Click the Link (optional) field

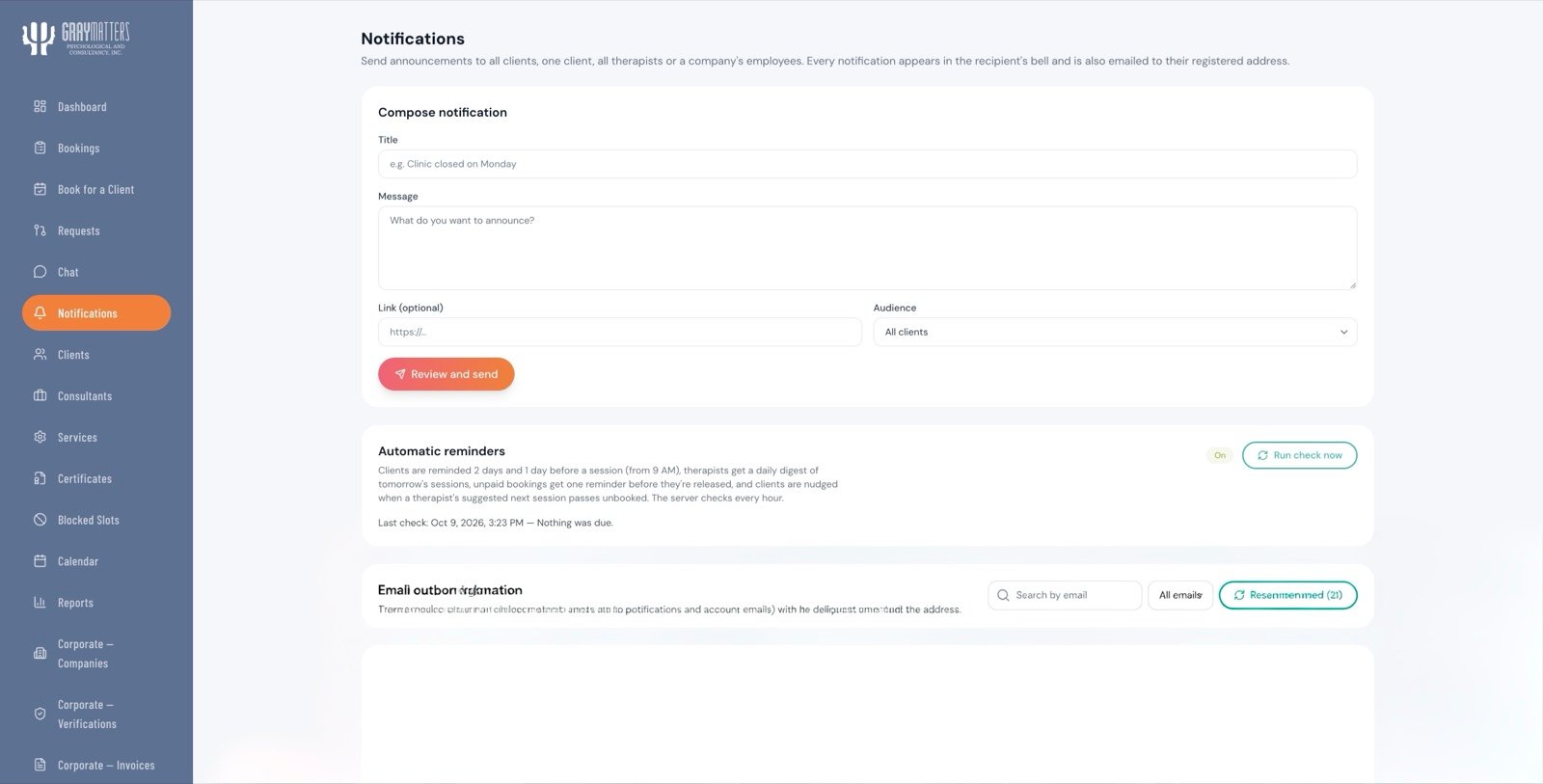[x=619, y=332]
